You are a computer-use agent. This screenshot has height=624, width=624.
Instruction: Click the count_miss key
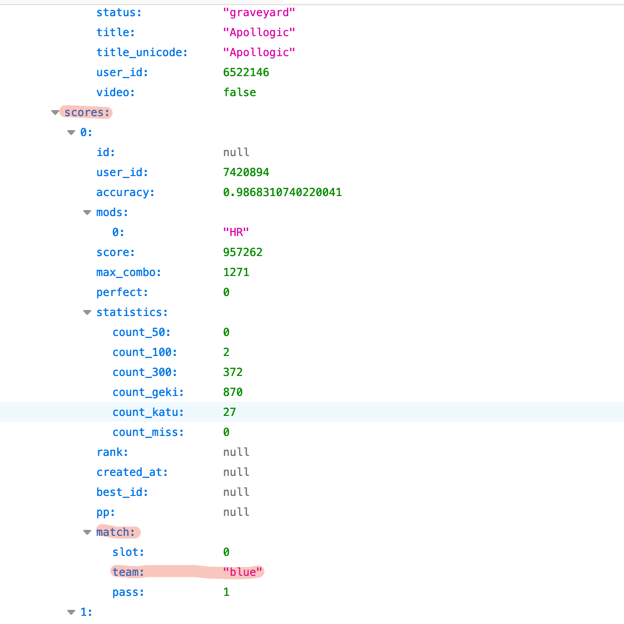point(148,432)
